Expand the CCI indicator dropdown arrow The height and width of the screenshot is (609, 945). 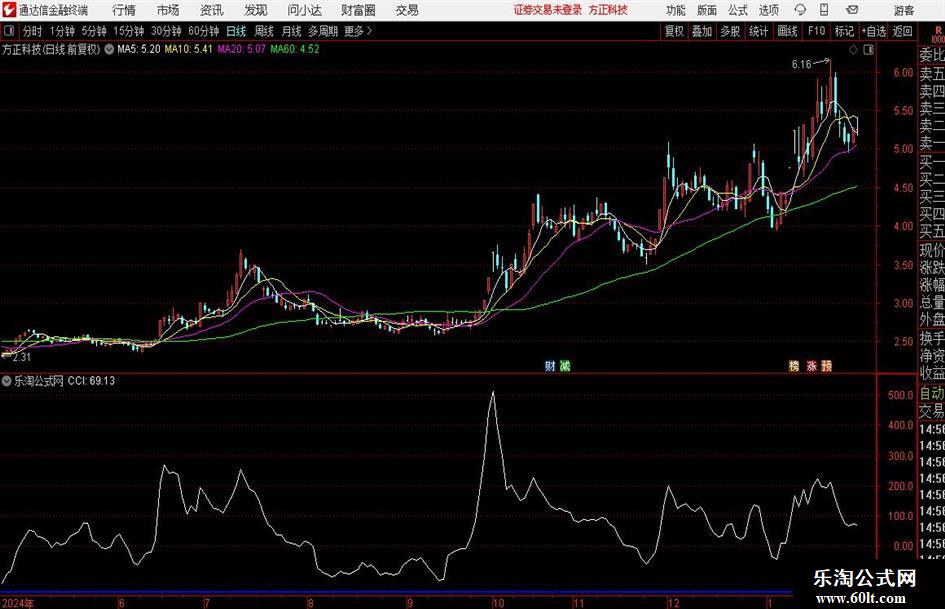point(7,381)
